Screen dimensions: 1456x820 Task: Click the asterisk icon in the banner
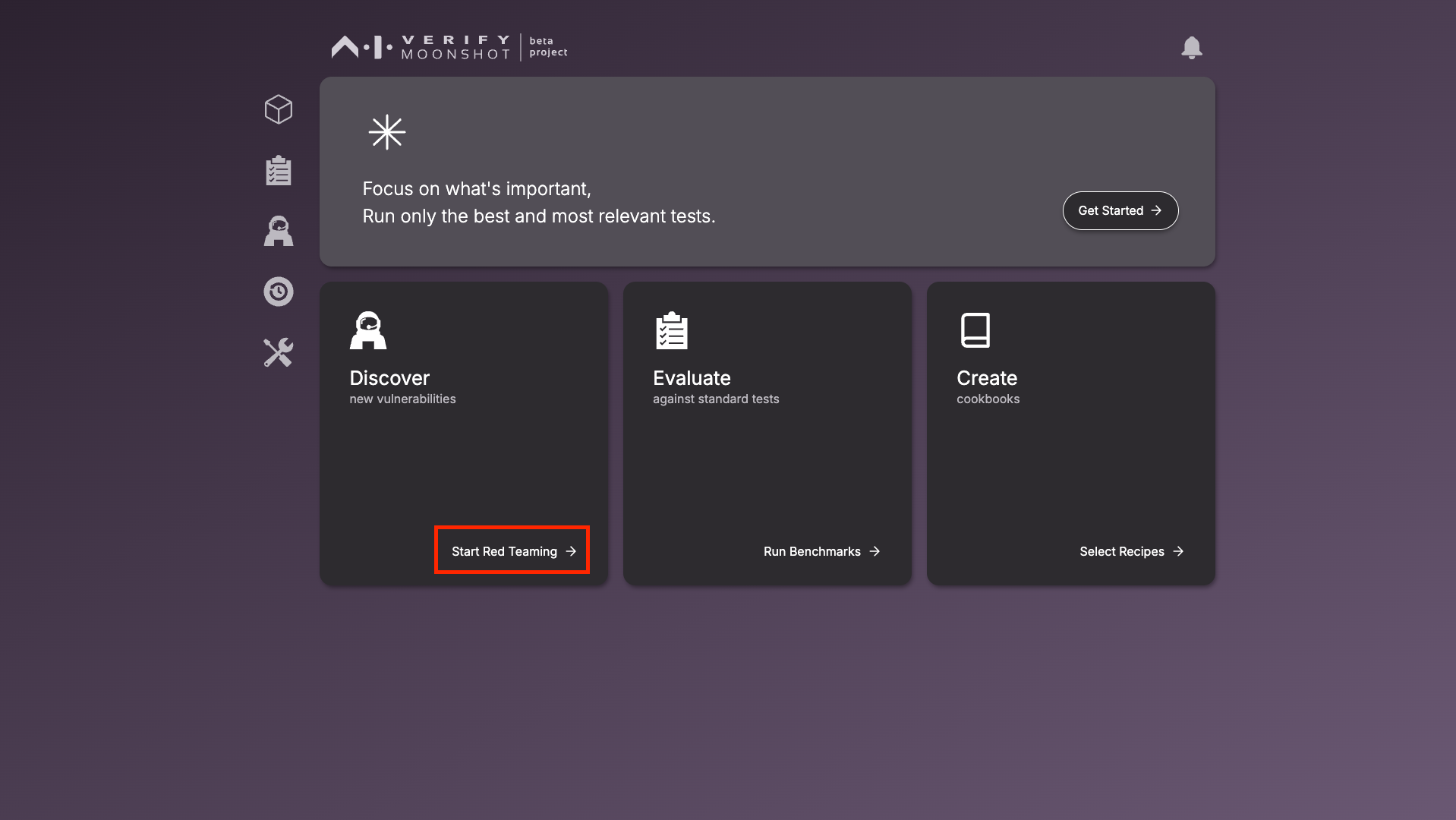click(x=387, y=132)
